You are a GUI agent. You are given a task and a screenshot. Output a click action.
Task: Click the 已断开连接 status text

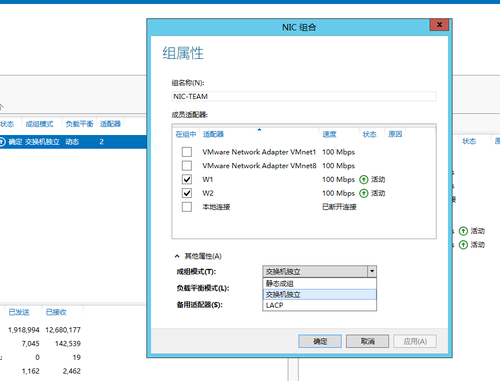click(x=339, y=207)
